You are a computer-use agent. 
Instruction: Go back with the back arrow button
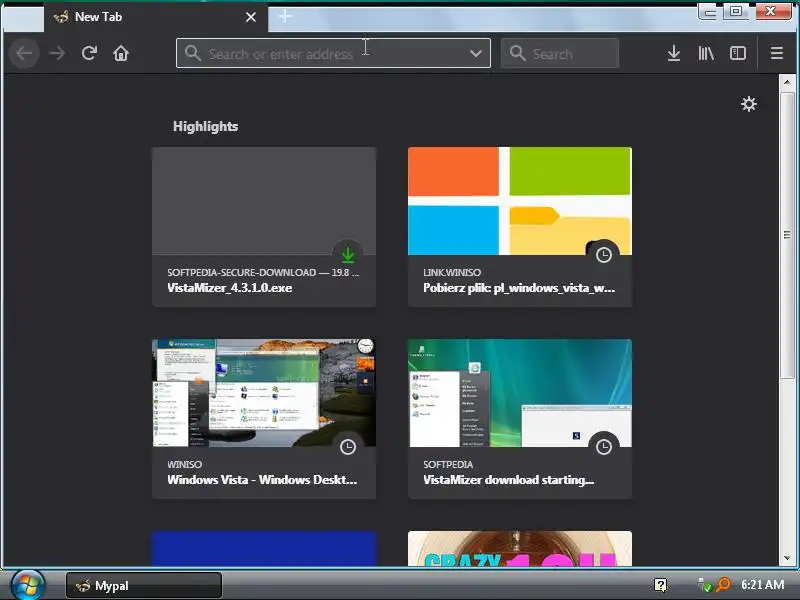tap(24, 53)
